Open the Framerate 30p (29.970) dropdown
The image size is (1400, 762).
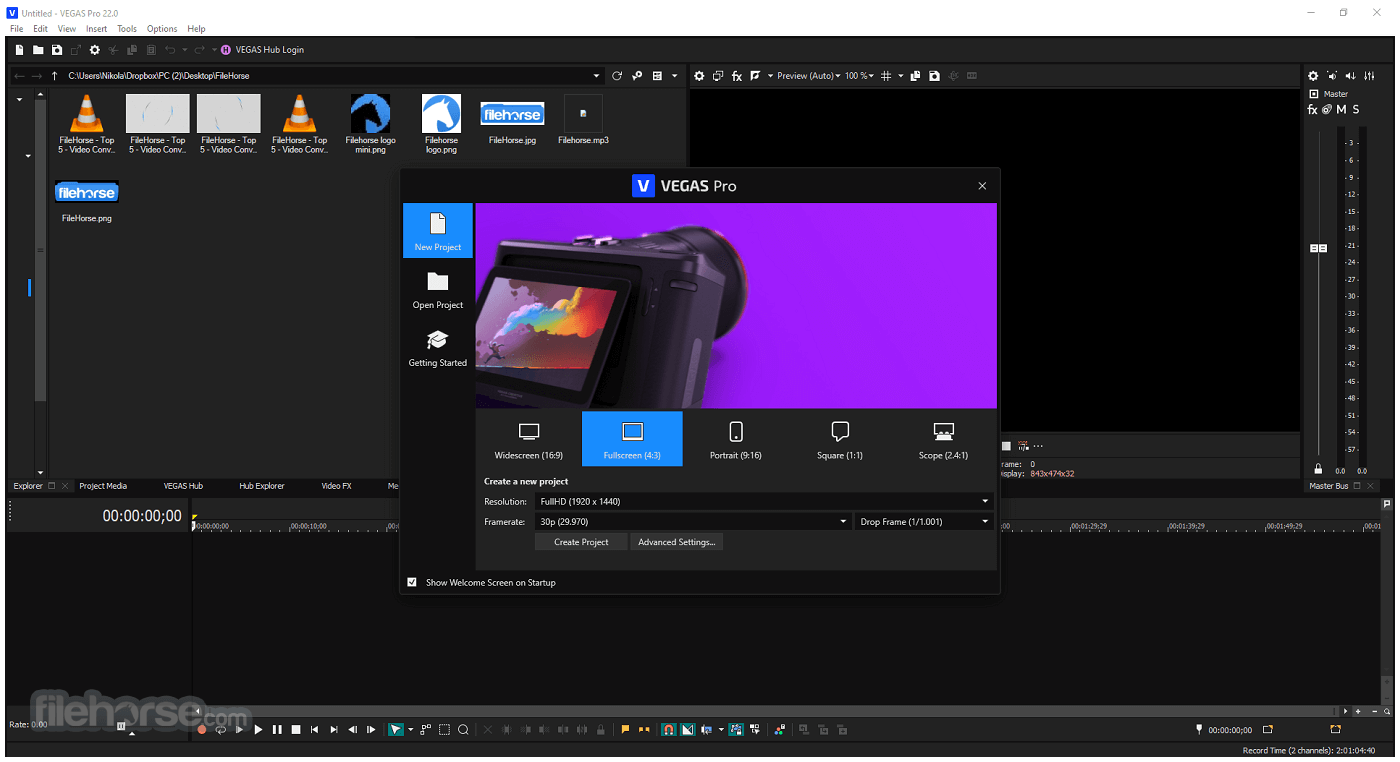click(693, 522)
